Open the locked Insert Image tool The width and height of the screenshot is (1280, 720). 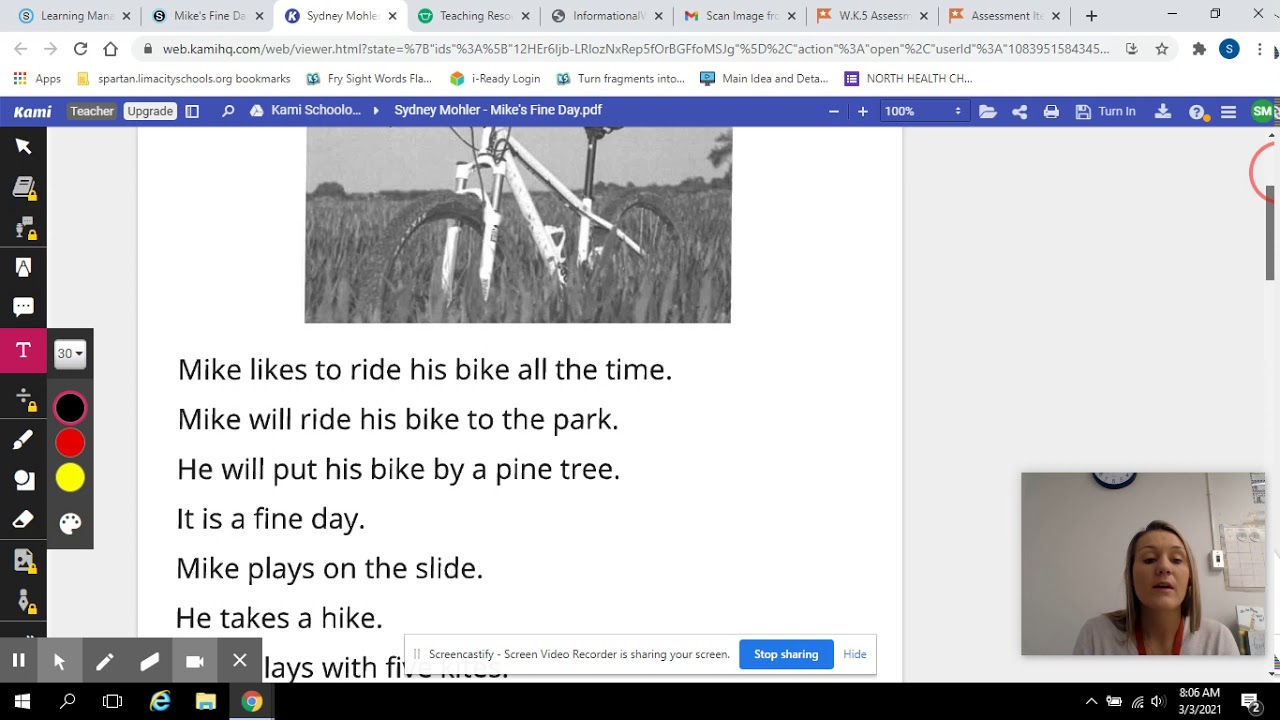click(x=23, y=561)
